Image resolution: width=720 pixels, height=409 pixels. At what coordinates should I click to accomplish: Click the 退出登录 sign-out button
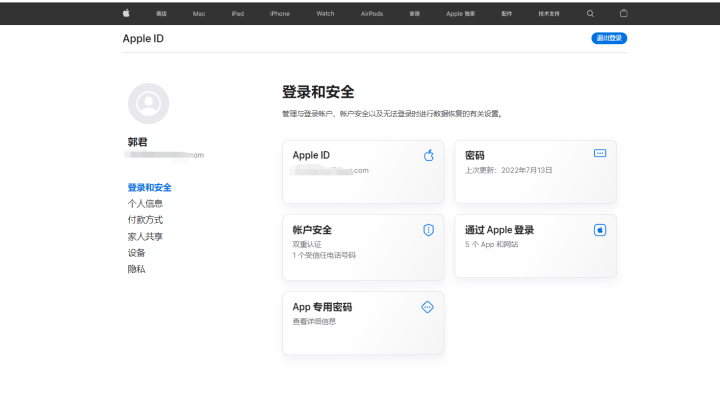pos(609,38)
